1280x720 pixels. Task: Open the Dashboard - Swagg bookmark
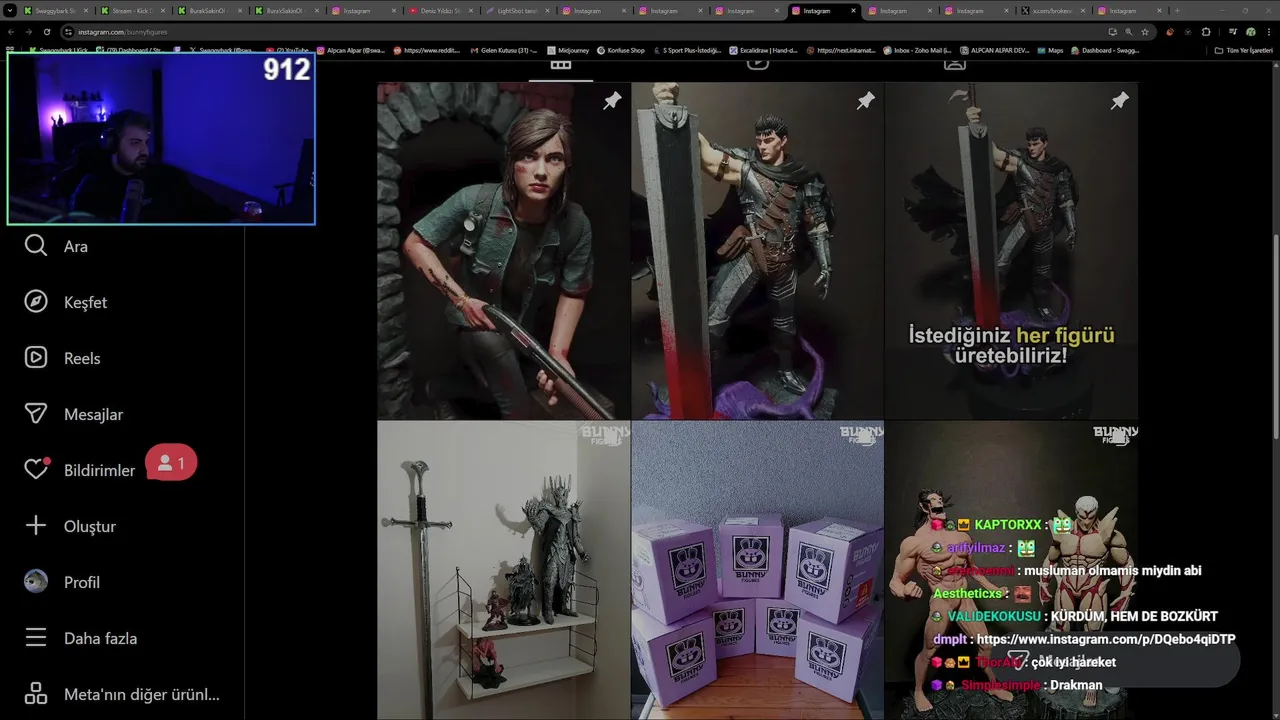coord(1105,50)
